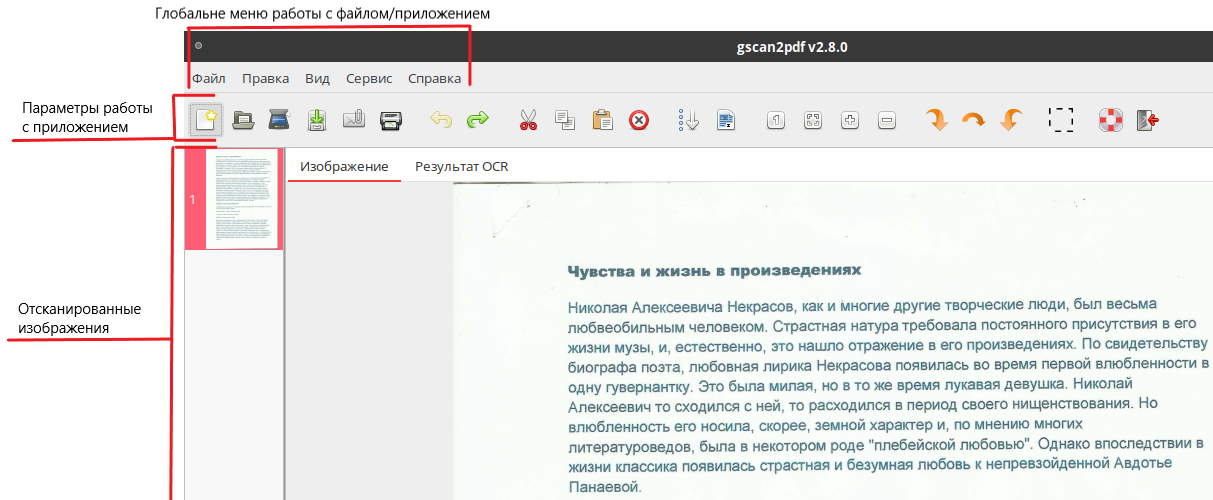
Task: Quit the application via the exit door icon
Action: [x=1147, y=121]
